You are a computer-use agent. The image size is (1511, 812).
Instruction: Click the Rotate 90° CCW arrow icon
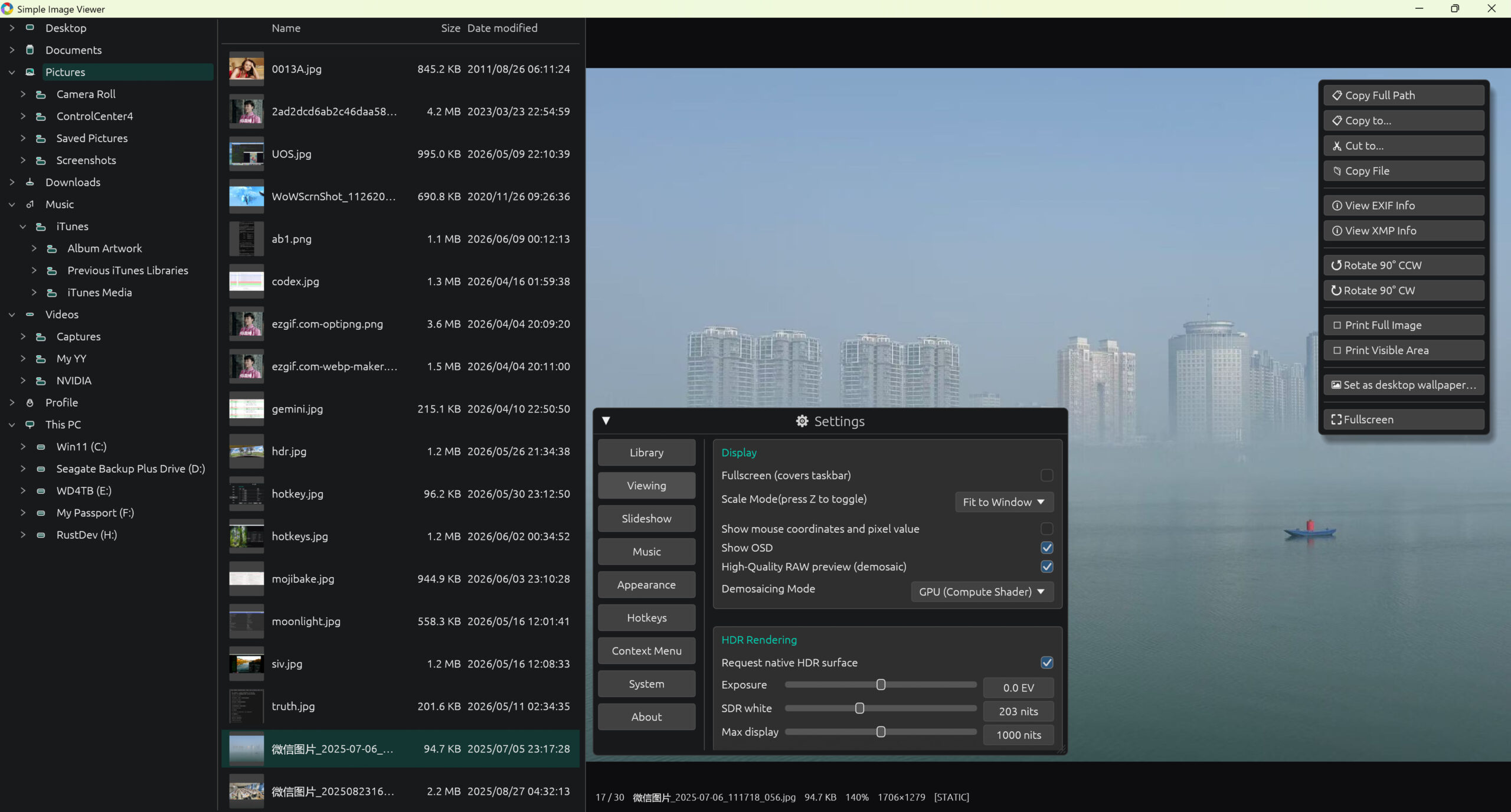[1336, 266]
